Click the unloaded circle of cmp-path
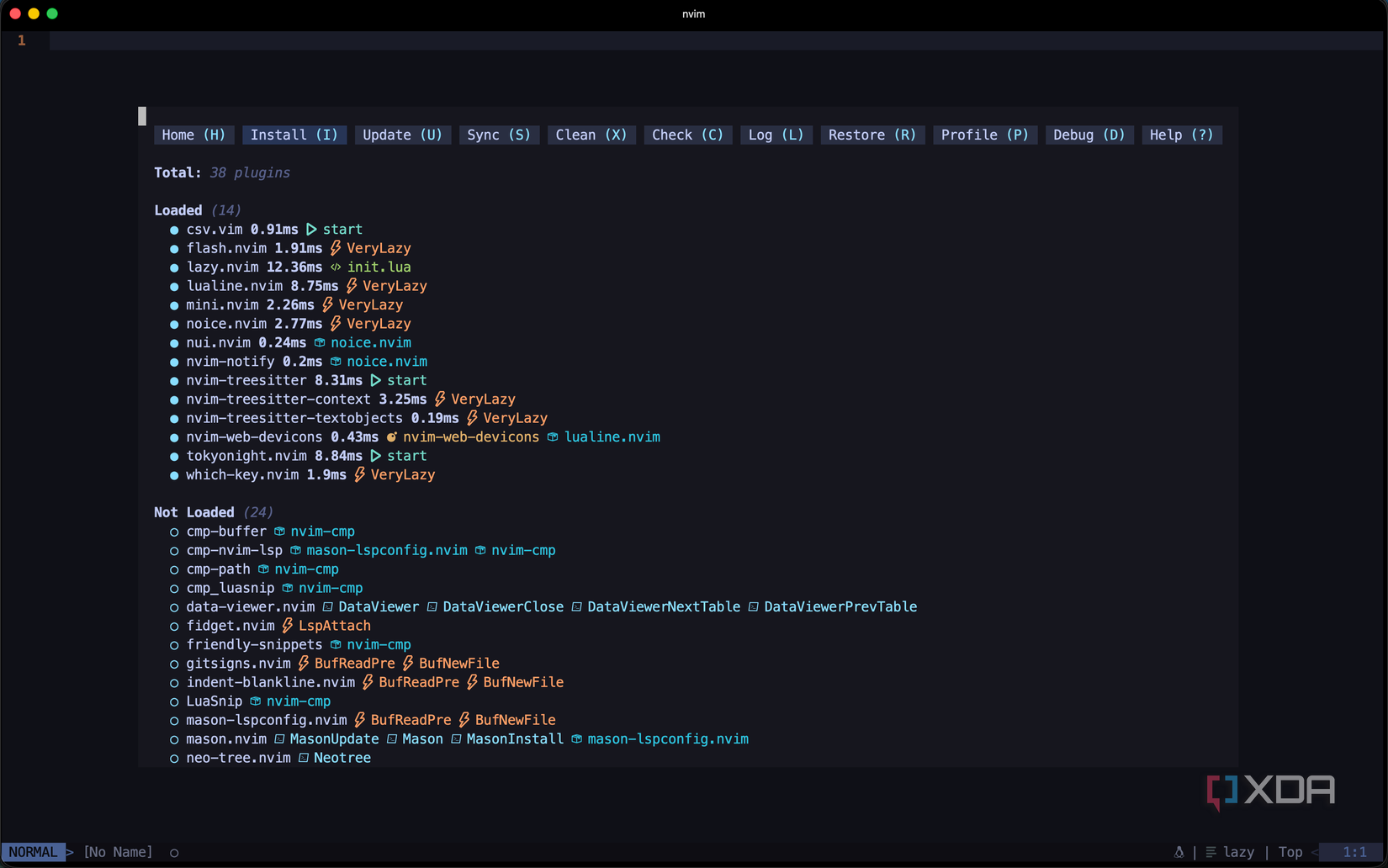The height and width of the screenshot is (868, 1388). point(174,569)
